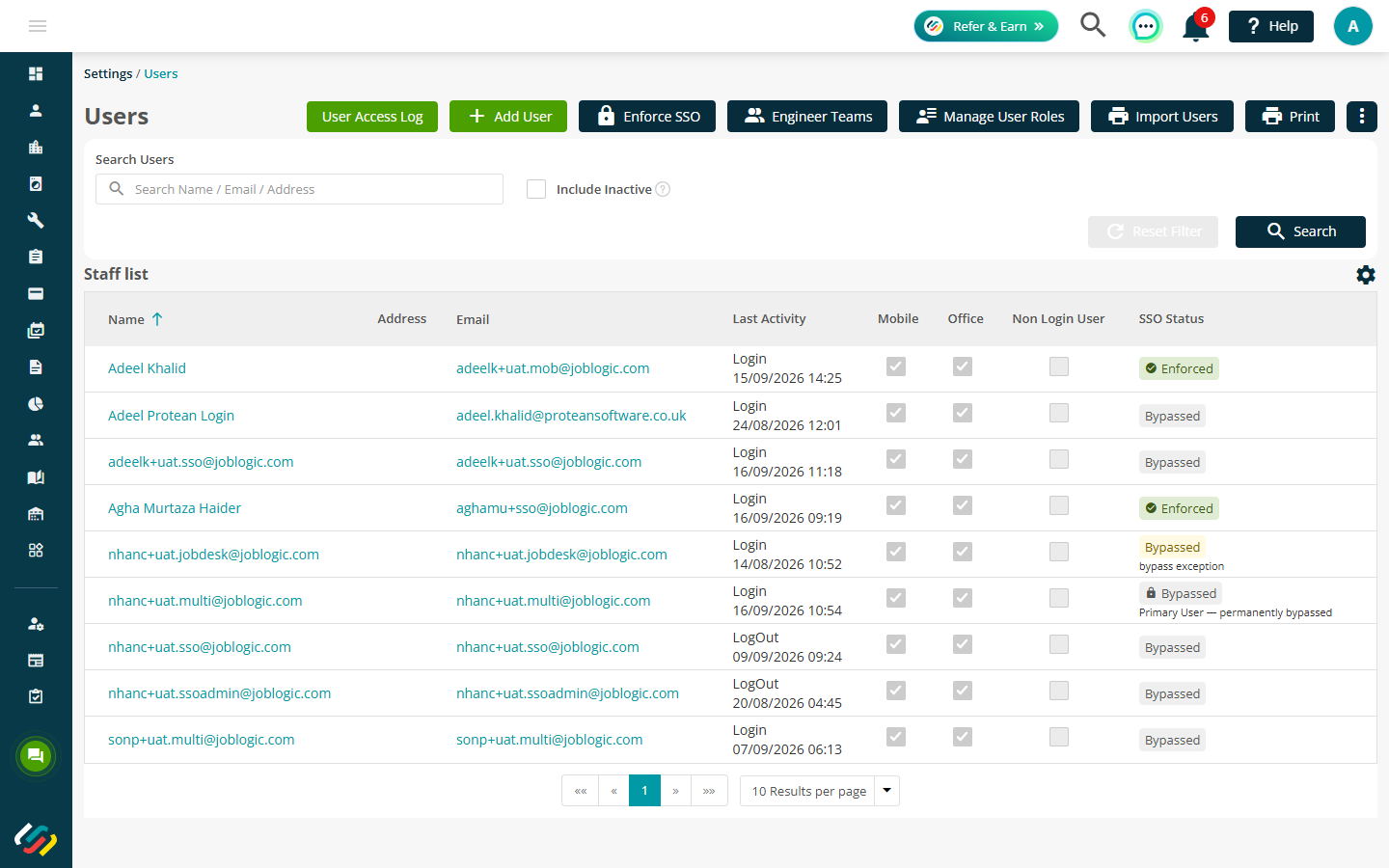Viewport: 1389px width, 868px height.
Task: Open the warehouse icon in the sidebar
Action: tap(36, 513)
